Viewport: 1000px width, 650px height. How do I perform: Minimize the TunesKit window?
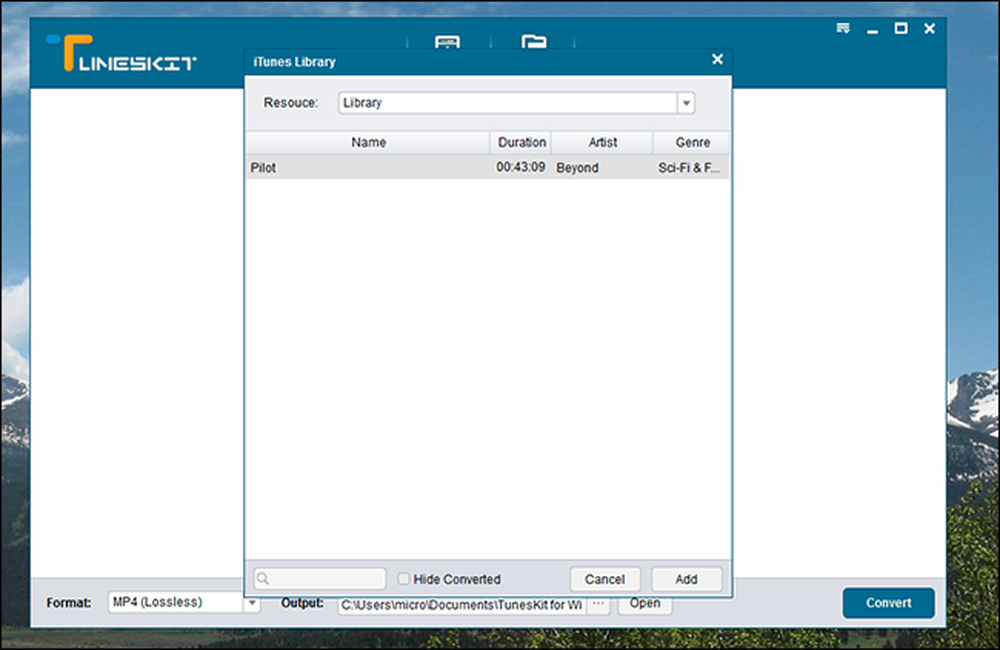click(x=872, y=30)
